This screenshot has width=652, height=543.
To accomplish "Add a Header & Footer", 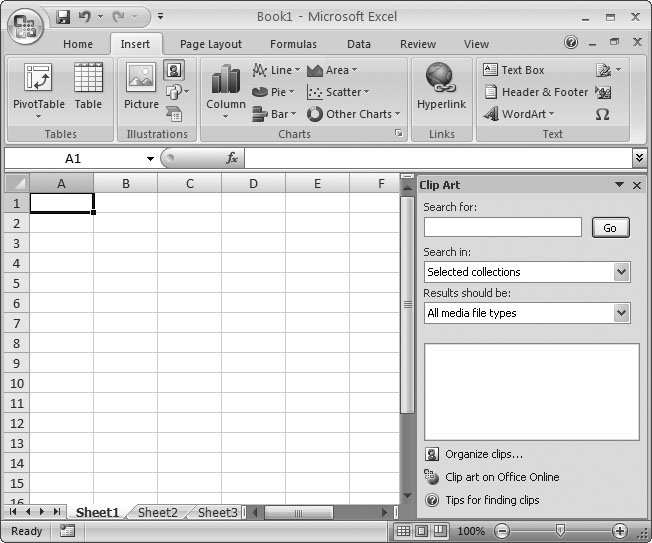I will point(536,92).
